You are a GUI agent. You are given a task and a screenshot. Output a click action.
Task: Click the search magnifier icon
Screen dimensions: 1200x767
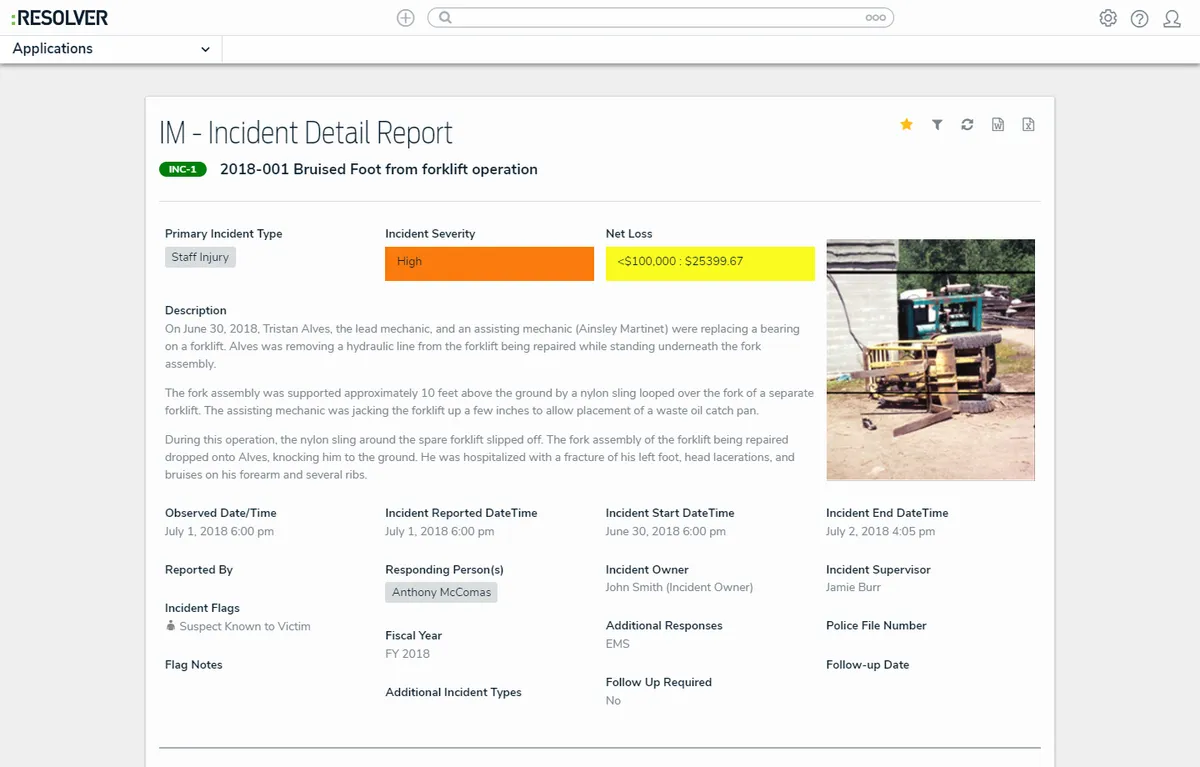coord(446,18)
